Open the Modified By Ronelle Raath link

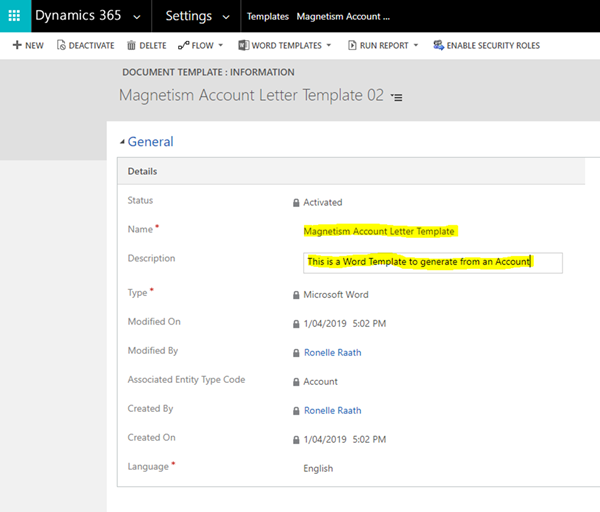tap(333, 352)
